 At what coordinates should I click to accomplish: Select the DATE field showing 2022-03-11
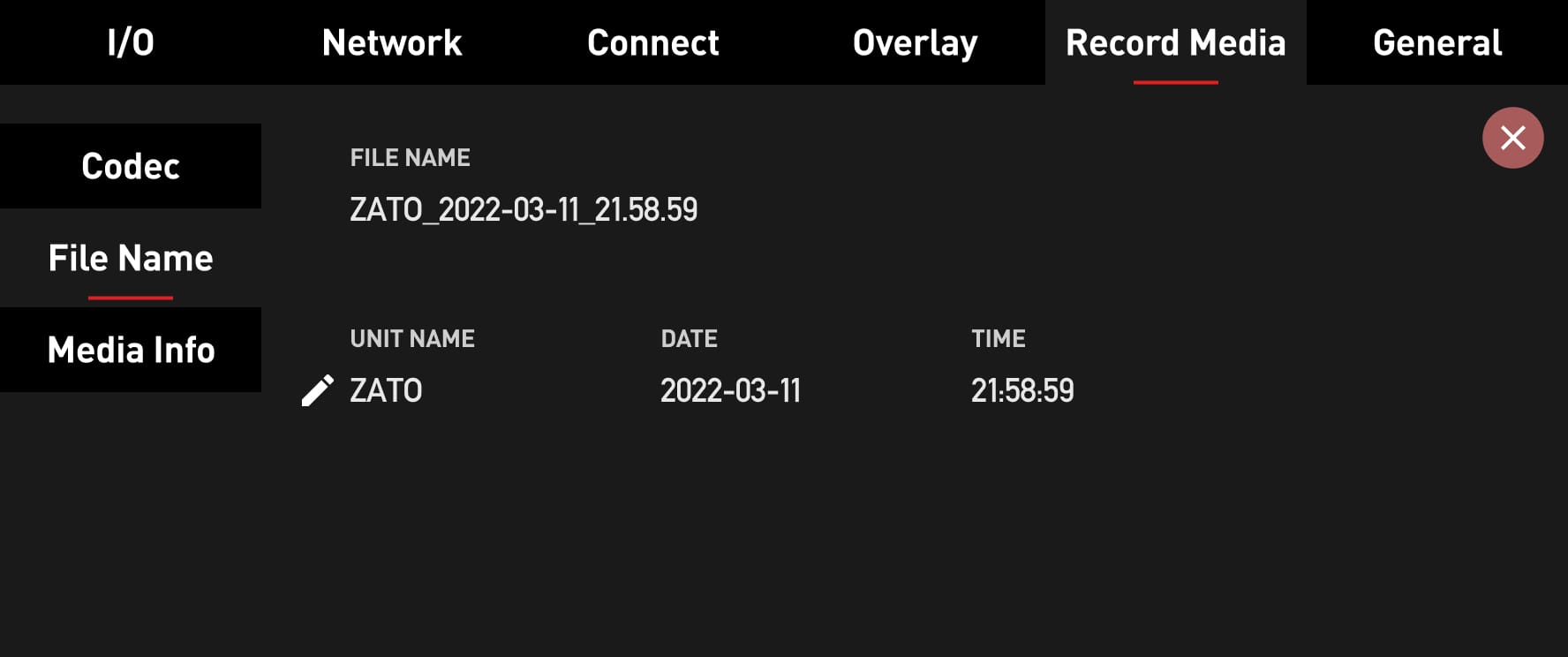click(731, 389)
